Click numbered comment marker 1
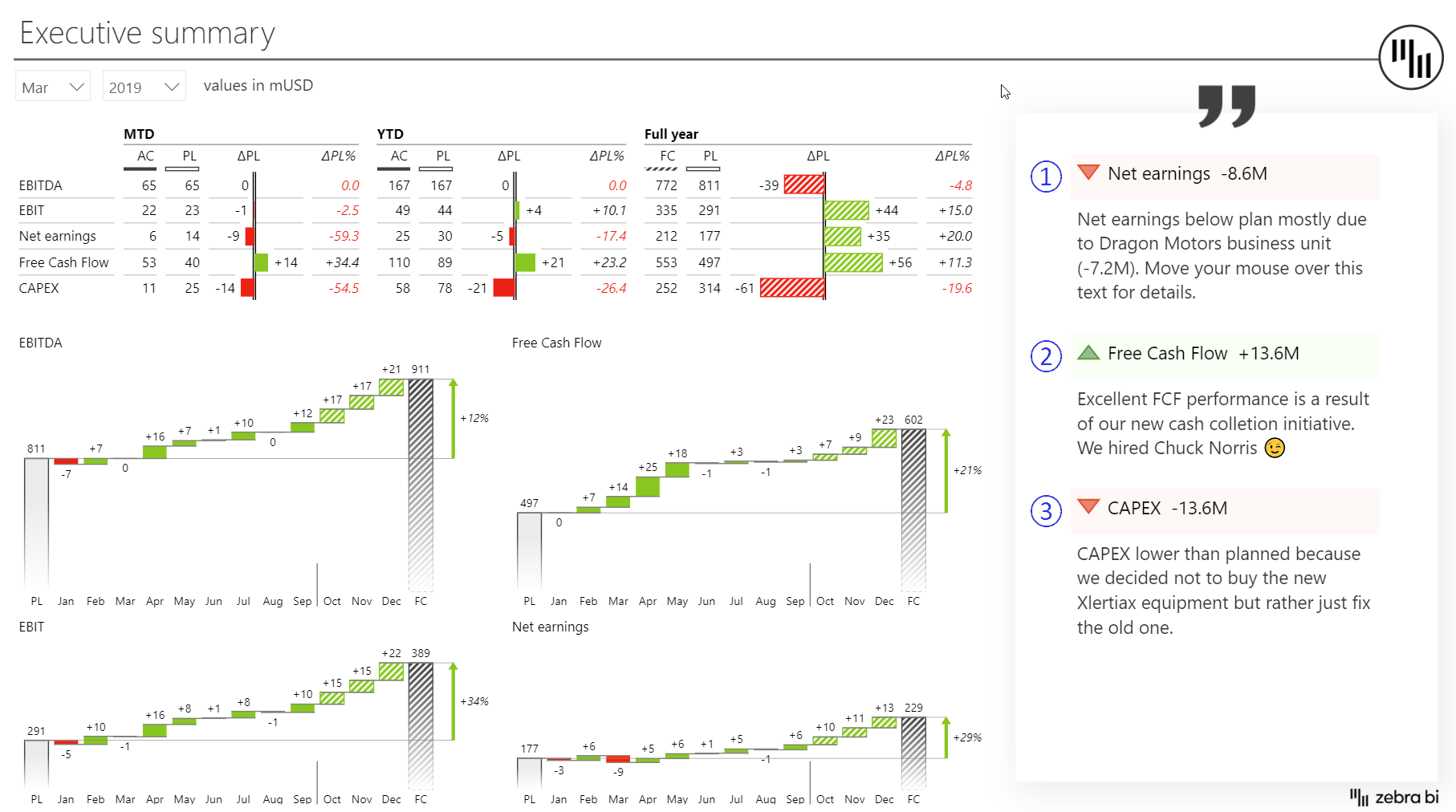The width and height of the screenshot is (1456, 812). (x=1045, y=177)
